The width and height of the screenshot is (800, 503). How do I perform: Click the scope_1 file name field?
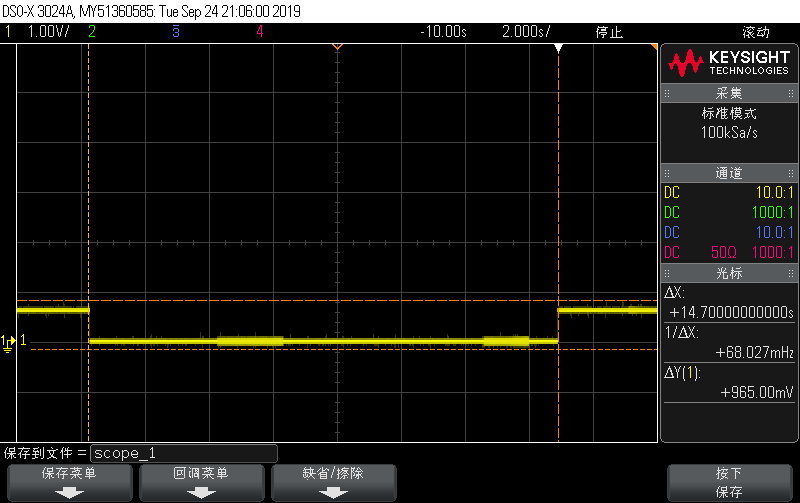point(184,453)
